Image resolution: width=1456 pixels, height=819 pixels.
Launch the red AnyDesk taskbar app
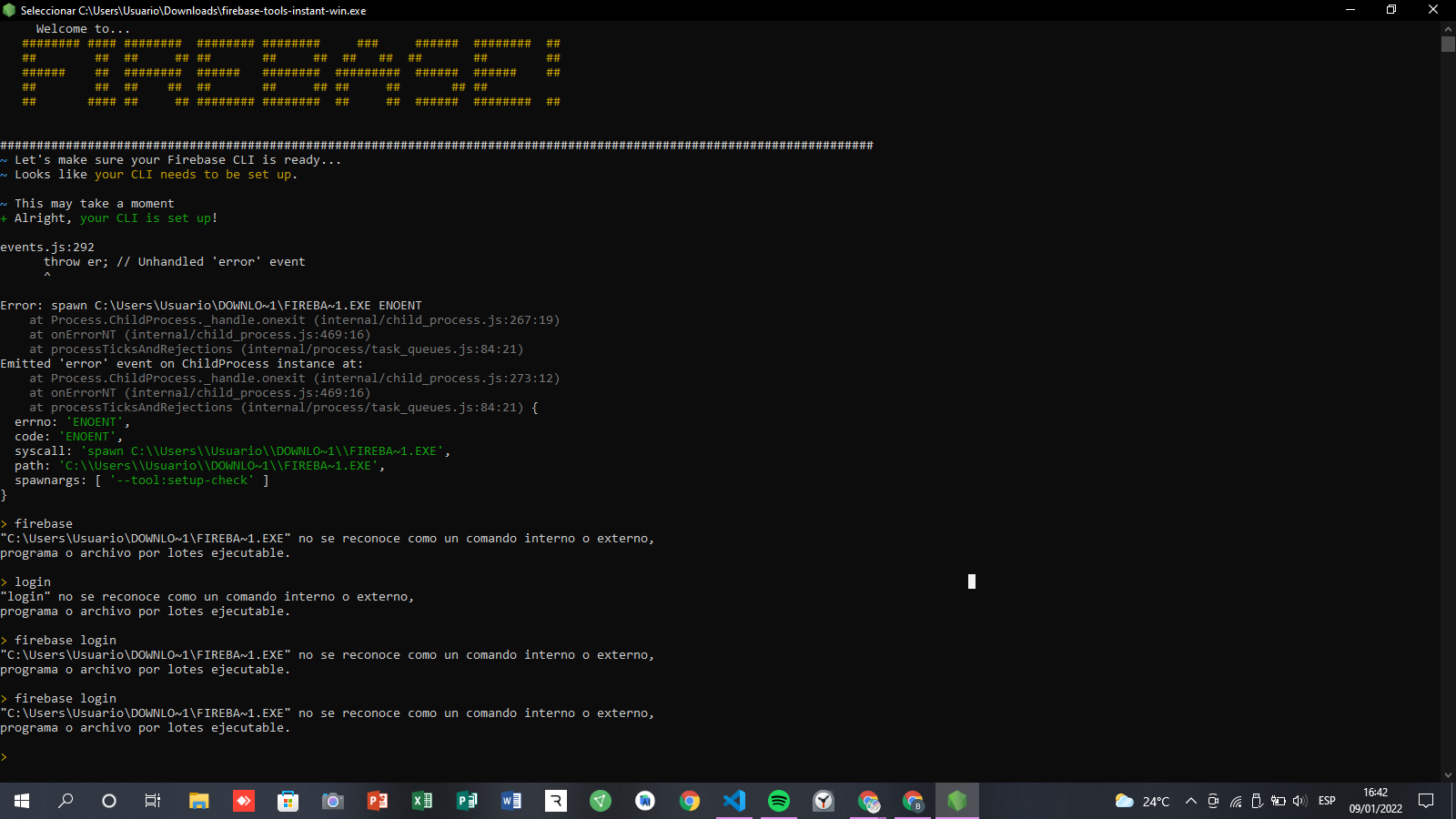coord(243,801)
